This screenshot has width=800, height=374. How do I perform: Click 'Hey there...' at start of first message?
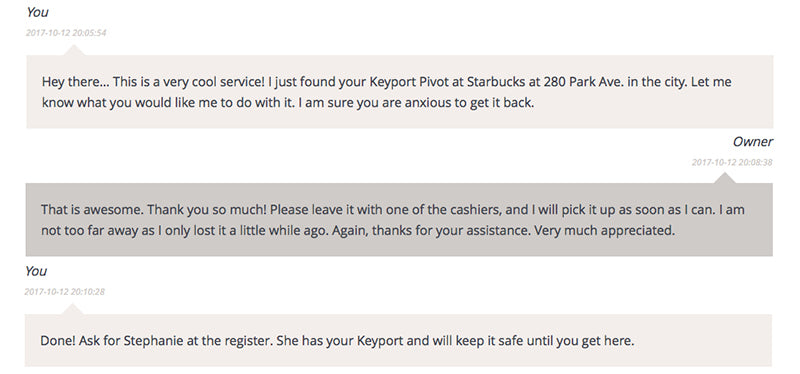click(76, 82)
